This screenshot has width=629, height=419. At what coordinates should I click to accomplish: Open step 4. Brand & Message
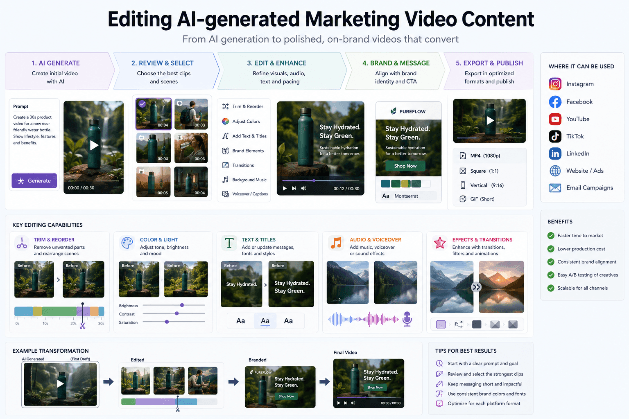[x=396, y=71]
